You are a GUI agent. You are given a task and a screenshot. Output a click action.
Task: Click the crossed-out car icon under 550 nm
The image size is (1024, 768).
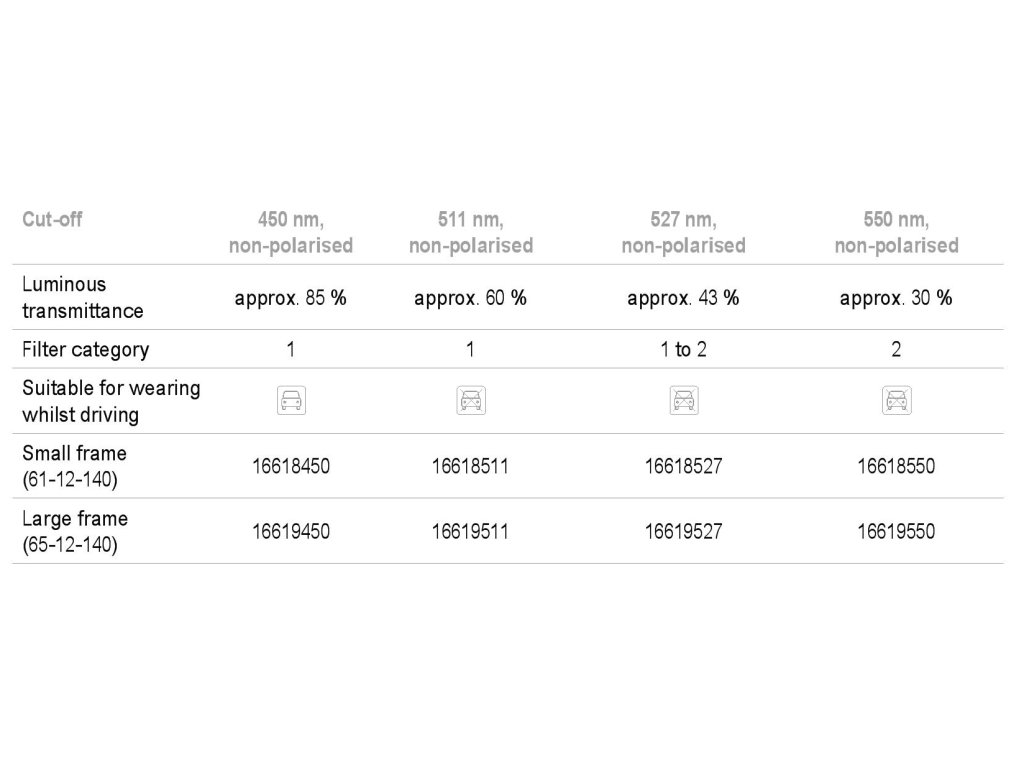coord(896,401)
